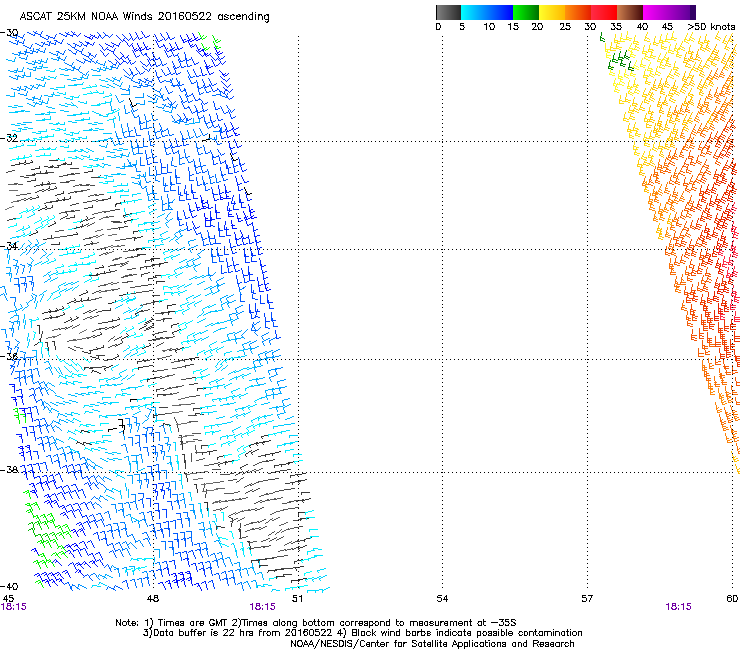Viewport: 740px width, 650px height.
Task: Click the '>50 knots' scale label
Action: click(711, 27)
